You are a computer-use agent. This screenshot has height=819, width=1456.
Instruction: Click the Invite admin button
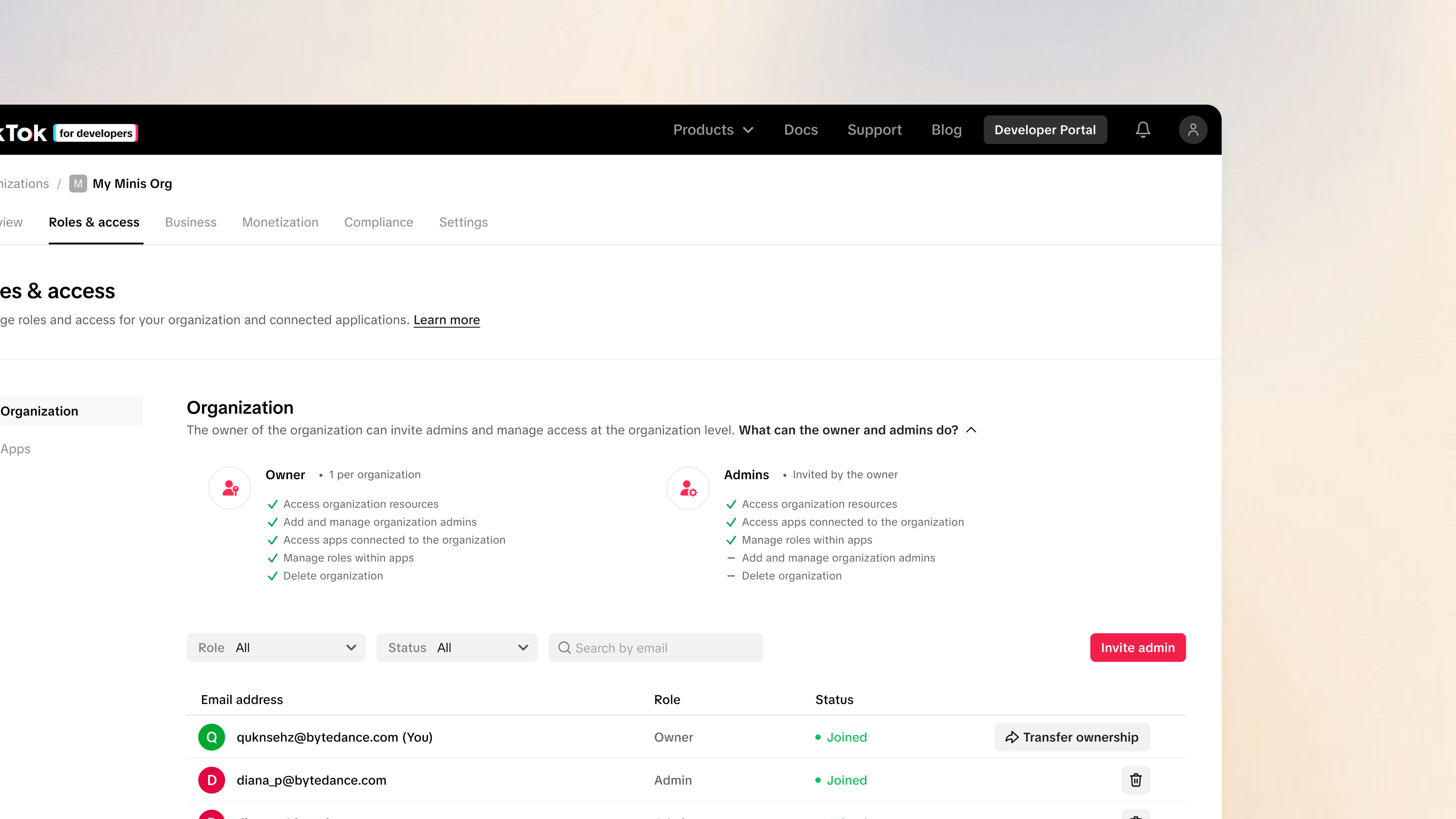coord(1138,648)
